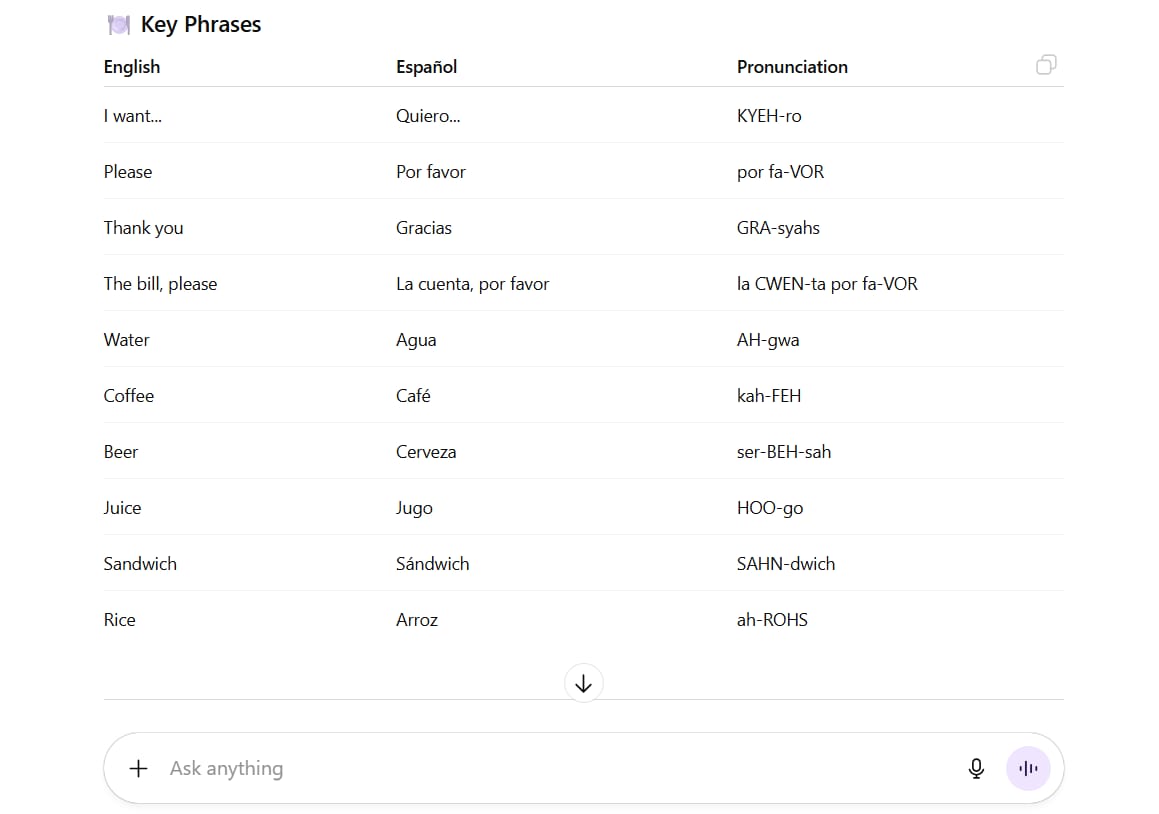Select the Cerveza cell
This screenshot has width=1159, height=814.
(426, 452)
